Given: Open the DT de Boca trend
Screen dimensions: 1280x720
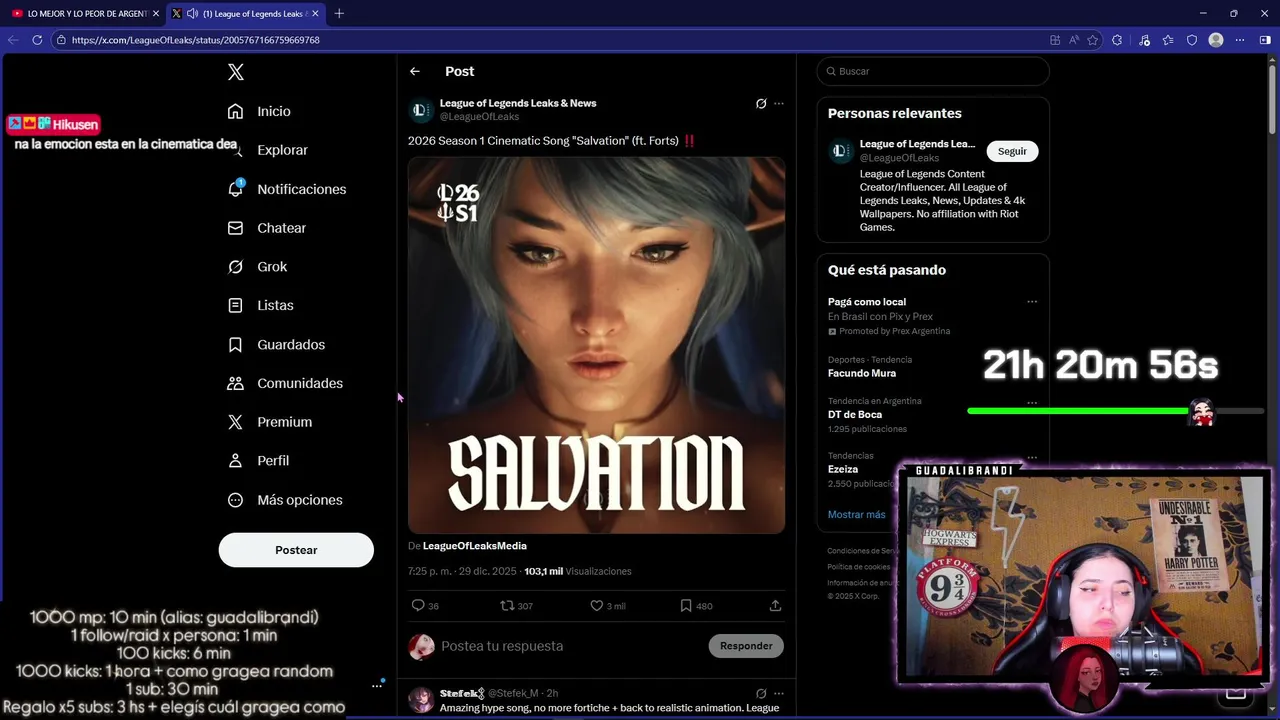Looking at the screenshot, I should pyautogui.click(x=855, y=415).
